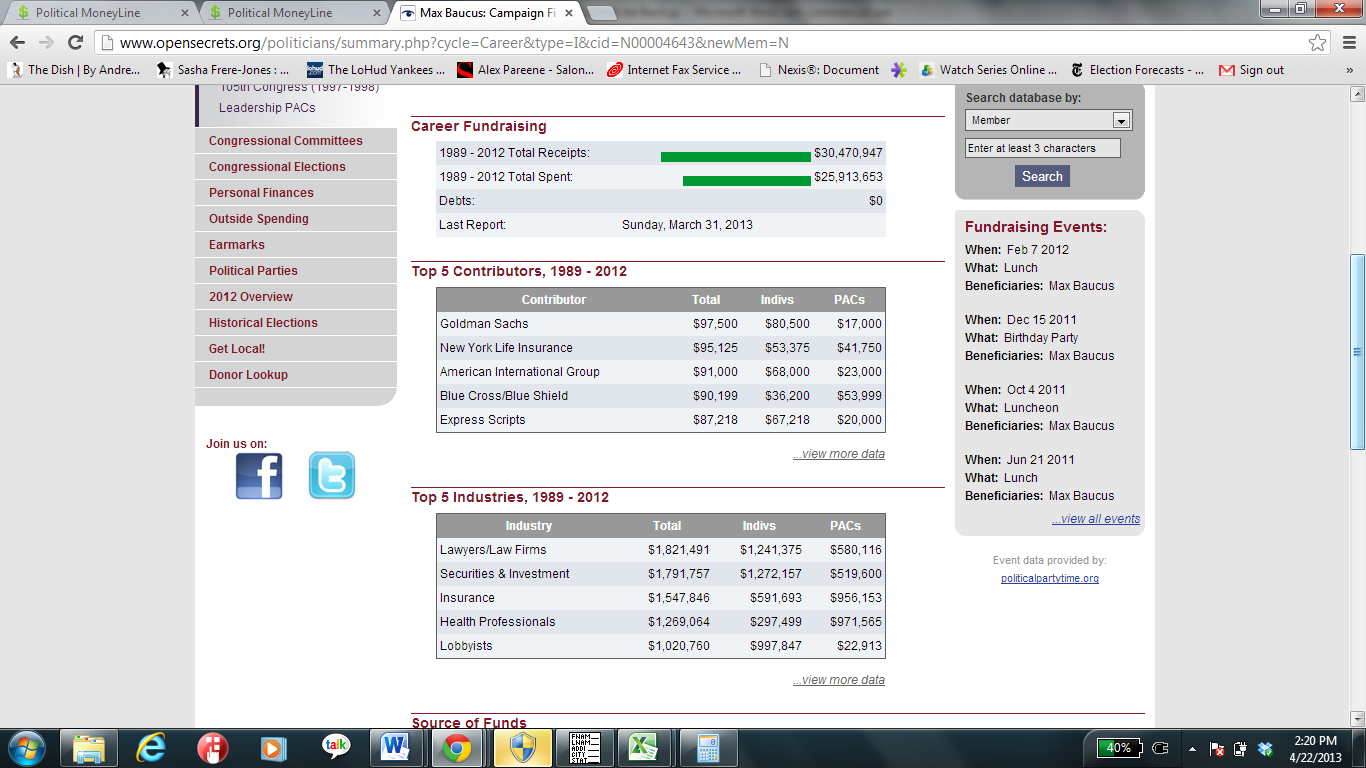Open the Election Forecasts bookmark
This screenshot has width=1366, height=768.
tap(1137, 70)
